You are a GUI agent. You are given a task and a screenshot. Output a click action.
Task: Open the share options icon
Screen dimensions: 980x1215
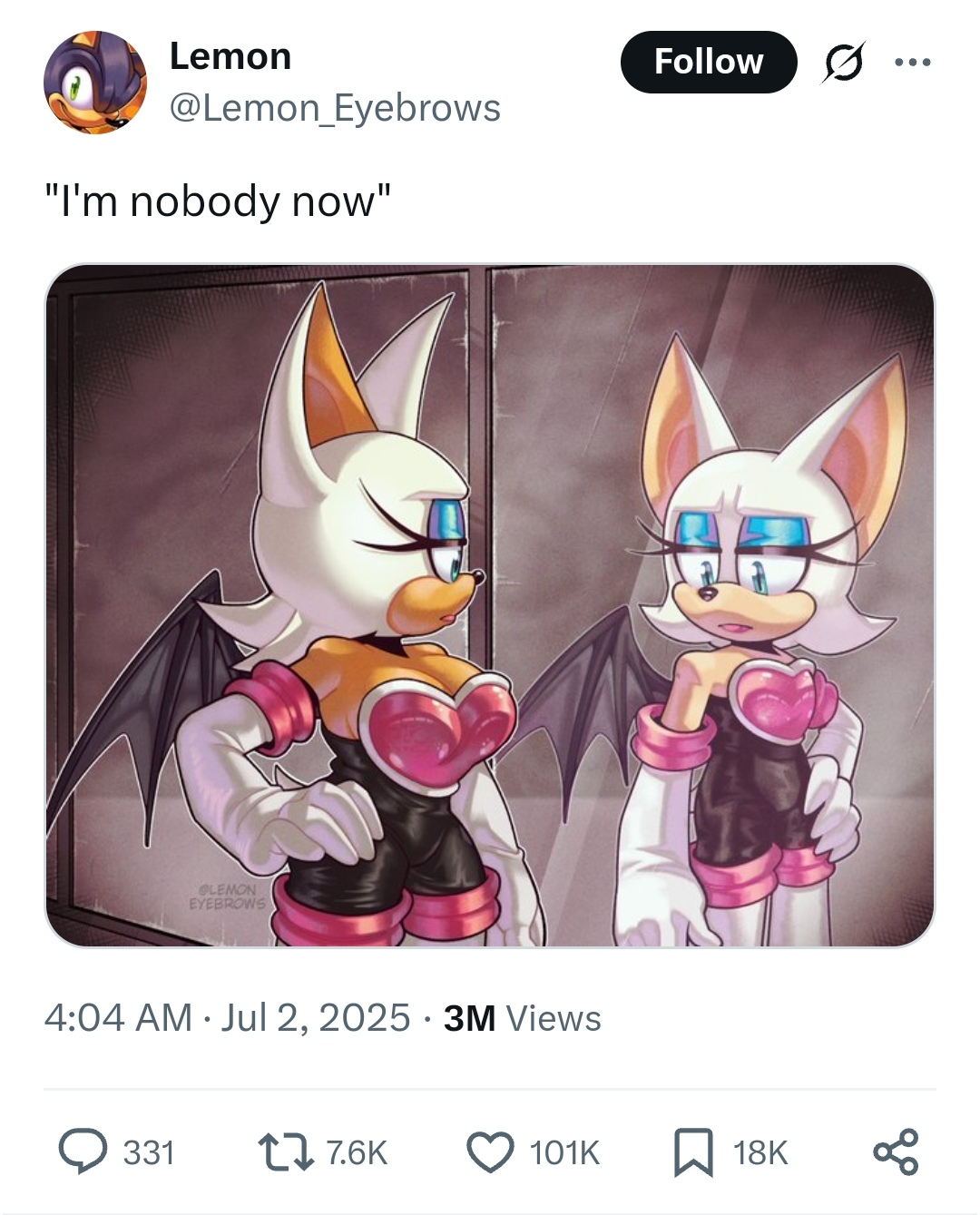point(897,1152)
